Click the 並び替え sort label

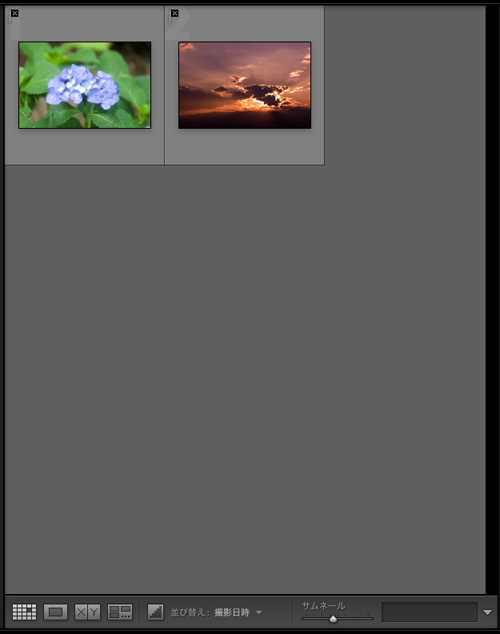(x=190, y=612)
